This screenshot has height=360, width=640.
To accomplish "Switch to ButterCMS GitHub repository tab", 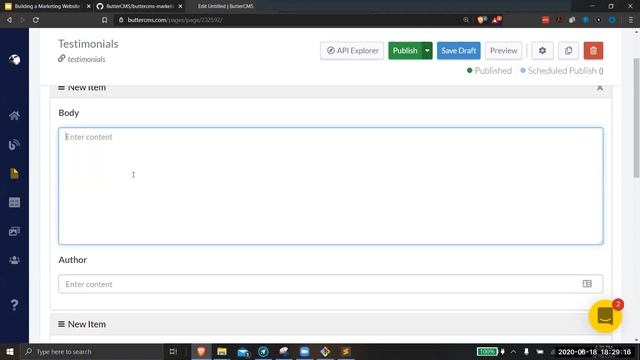I will (139, 6).
